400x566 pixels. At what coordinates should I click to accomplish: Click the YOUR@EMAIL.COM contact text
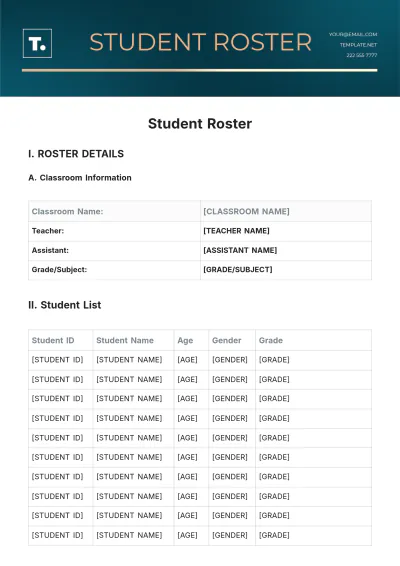tap(353, 34)
